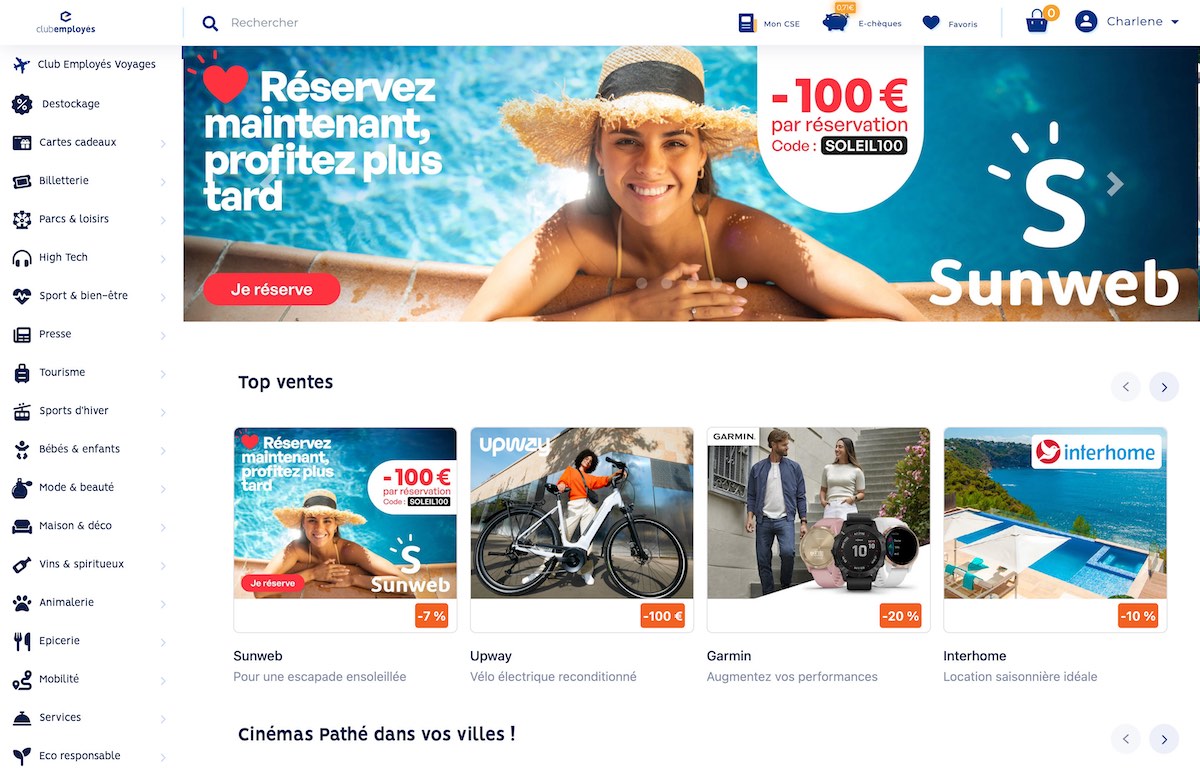
Task: Select the last banner carousel dot
Action: click(741, 283)
